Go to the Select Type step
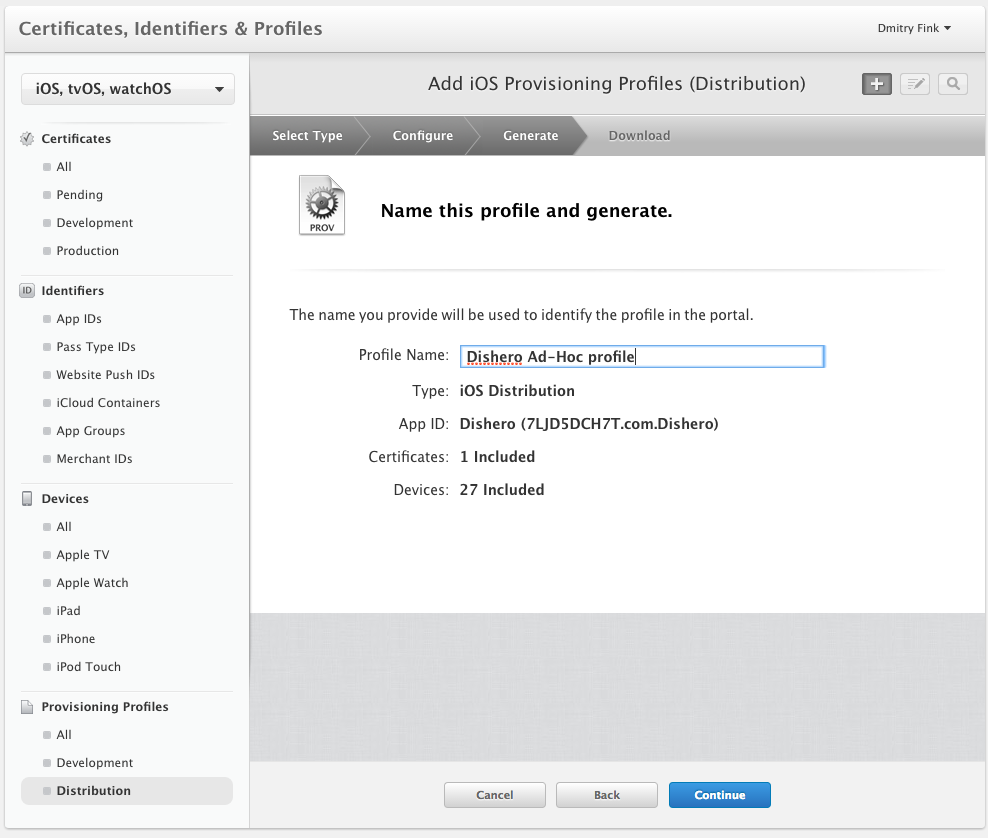This screenshot has height=838, width=988. coord(307,136)
